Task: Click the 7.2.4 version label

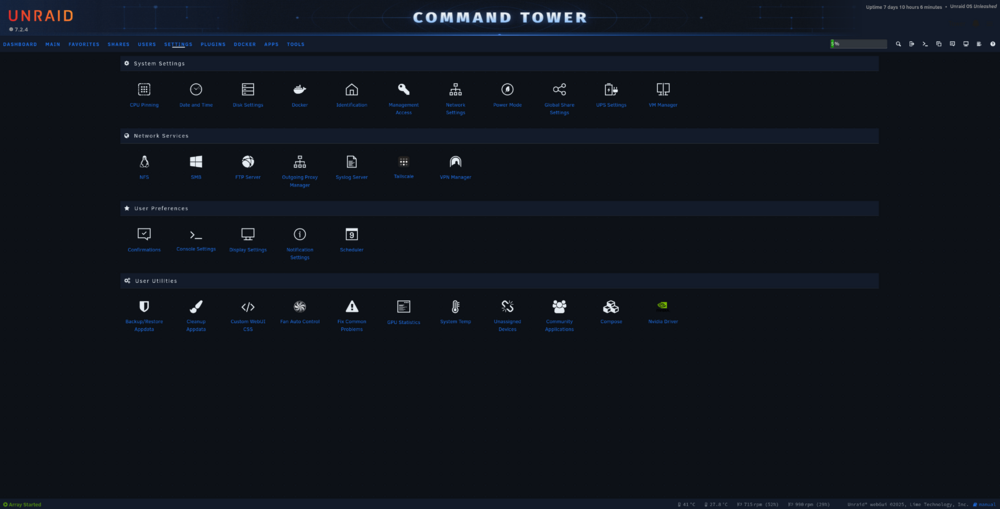Action: tap(18, 29)
